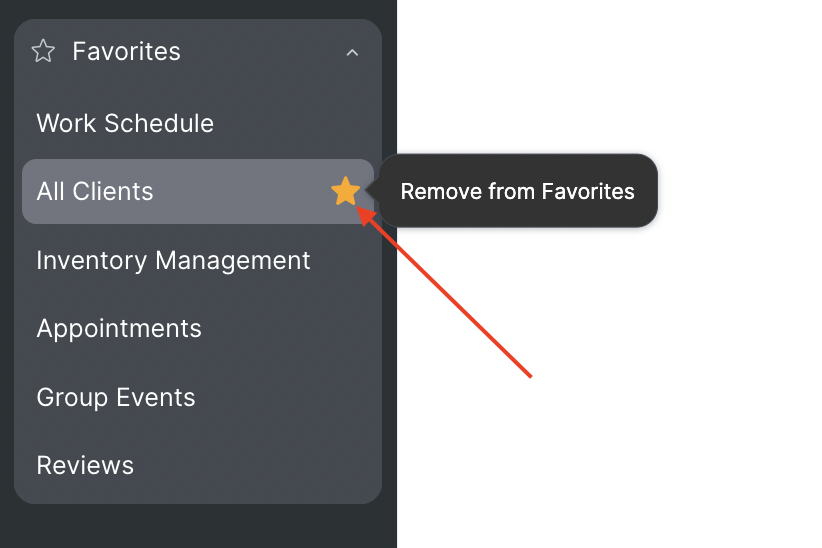Select the All Clients menu item

coord(95,191)
